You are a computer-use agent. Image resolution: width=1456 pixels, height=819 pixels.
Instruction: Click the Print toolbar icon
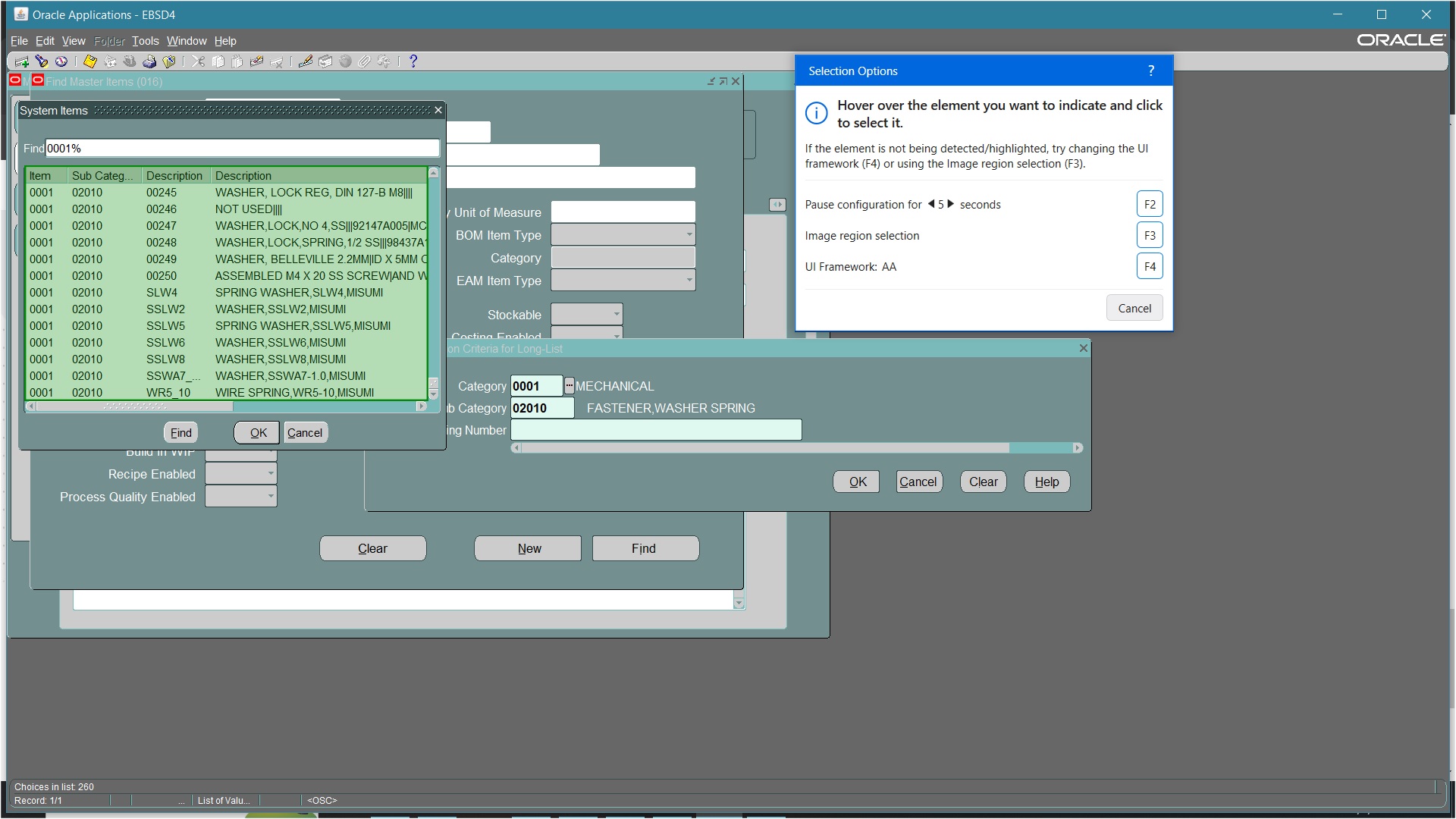pyautogui.click(x=149, y=61)
